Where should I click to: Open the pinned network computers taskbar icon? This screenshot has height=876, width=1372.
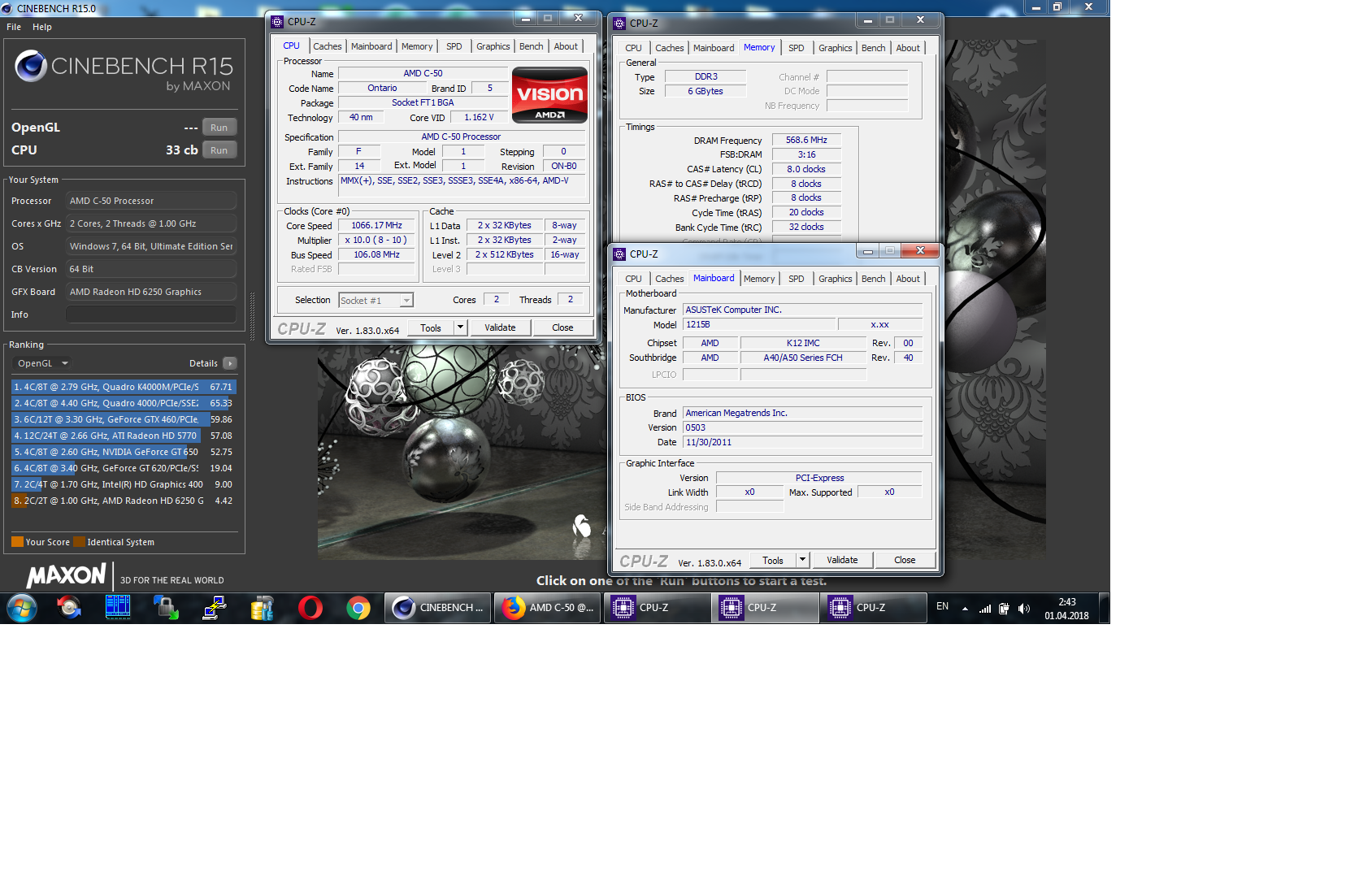(x=214, y=608)
